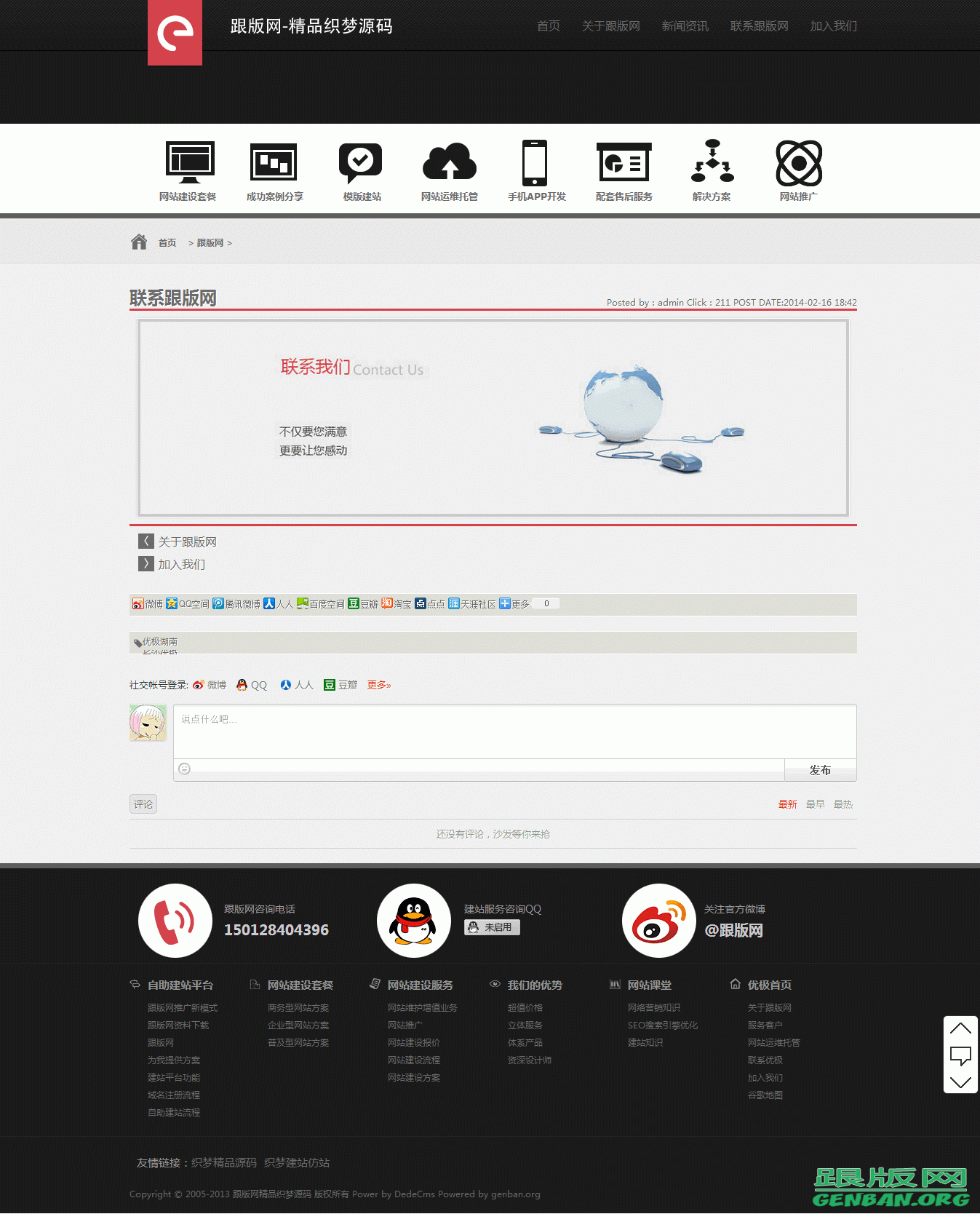Click the user avatar thumbnail

[x=148, y=723]
